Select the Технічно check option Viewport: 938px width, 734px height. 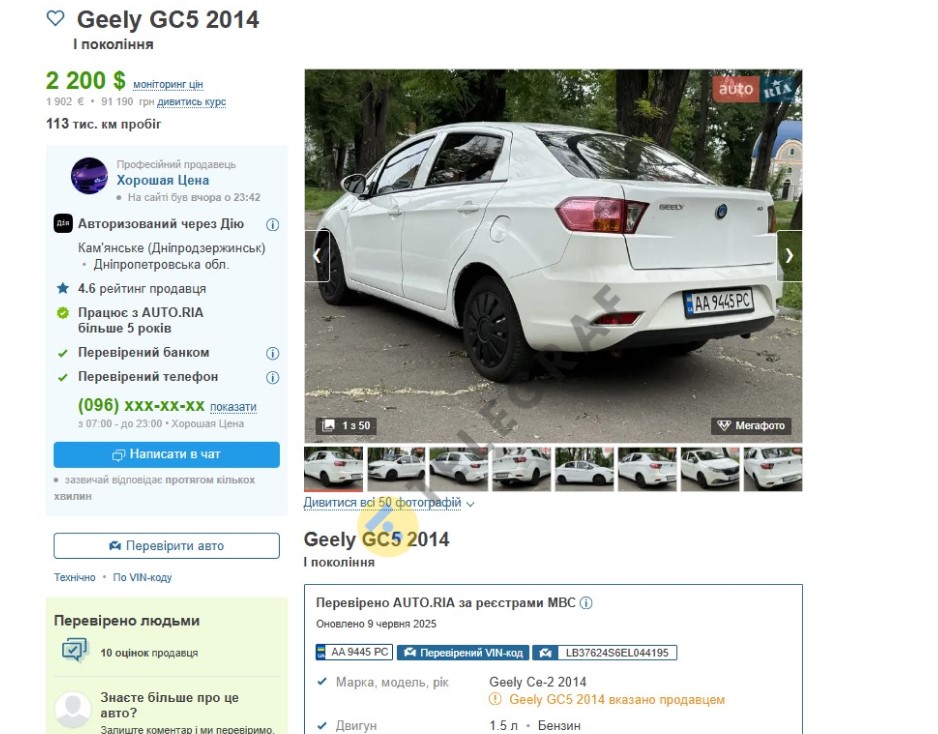coord(75,577)
